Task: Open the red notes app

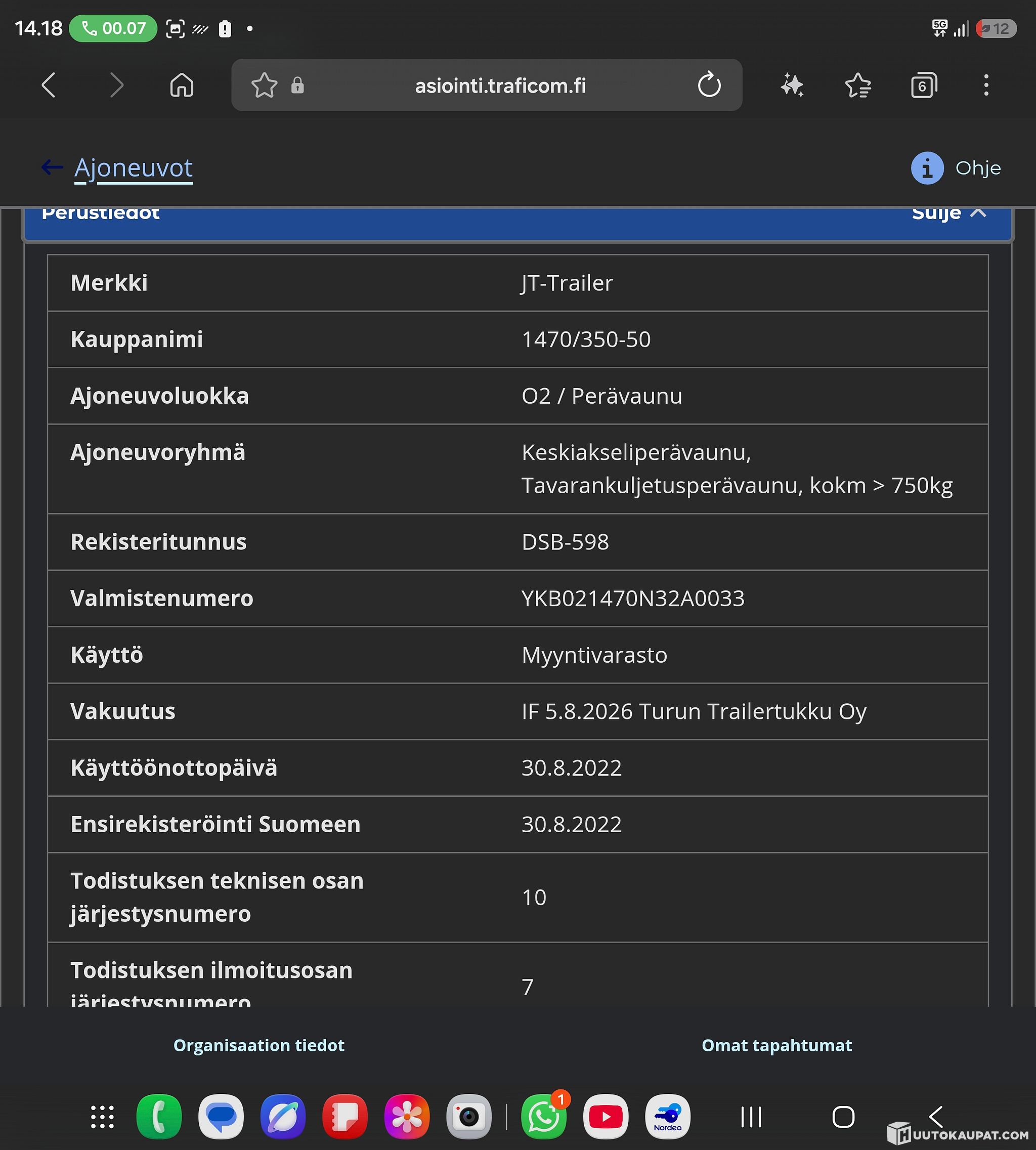Action: [x=345, y=1117]
